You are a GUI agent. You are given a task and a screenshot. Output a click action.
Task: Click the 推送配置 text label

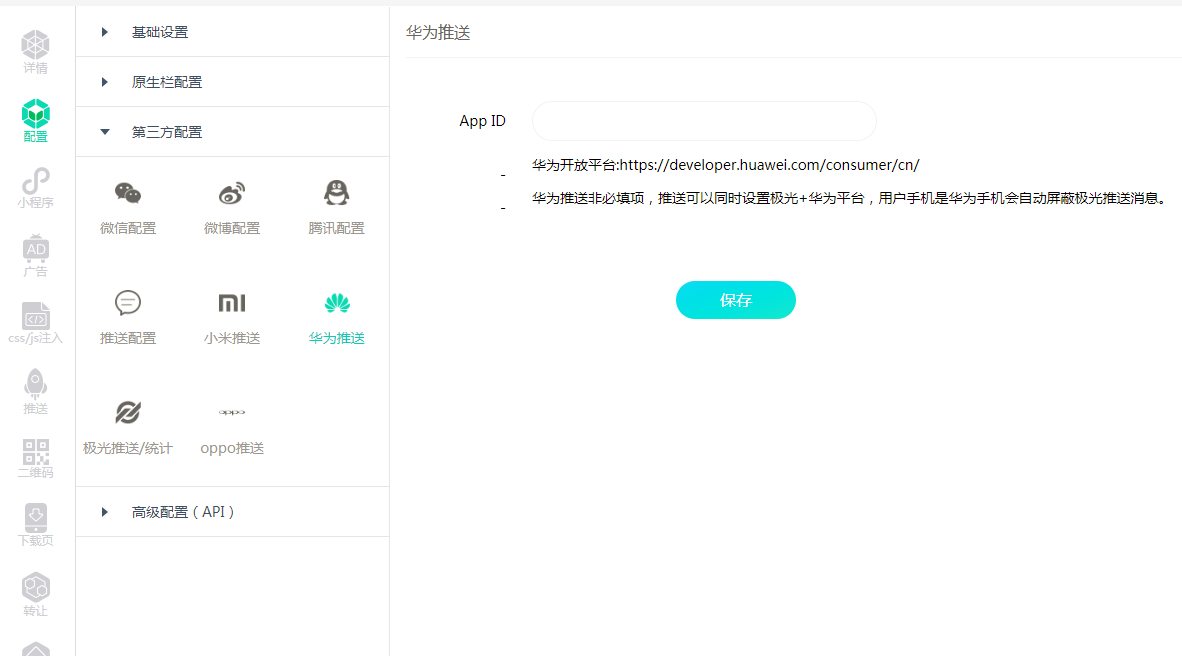128,338
